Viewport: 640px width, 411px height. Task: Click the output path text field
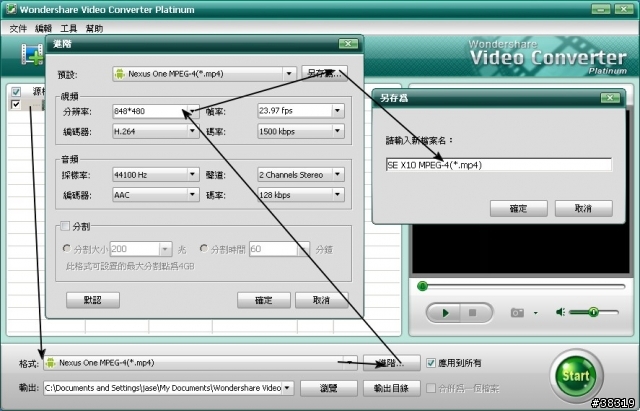pyautogui.click(x=162, y=388)
